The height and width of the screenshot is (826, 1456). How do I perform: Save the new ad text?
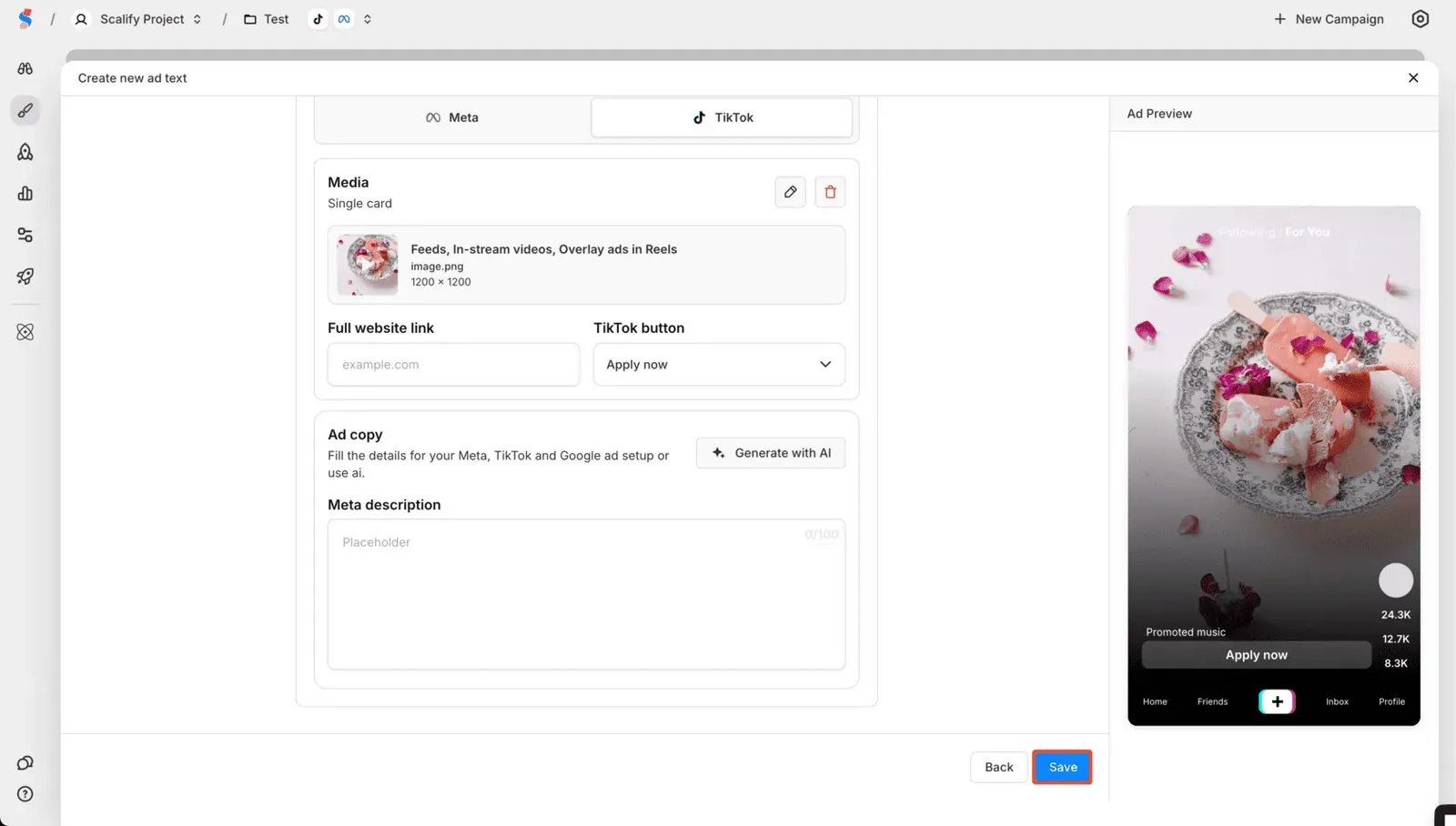pos(1061,767)
